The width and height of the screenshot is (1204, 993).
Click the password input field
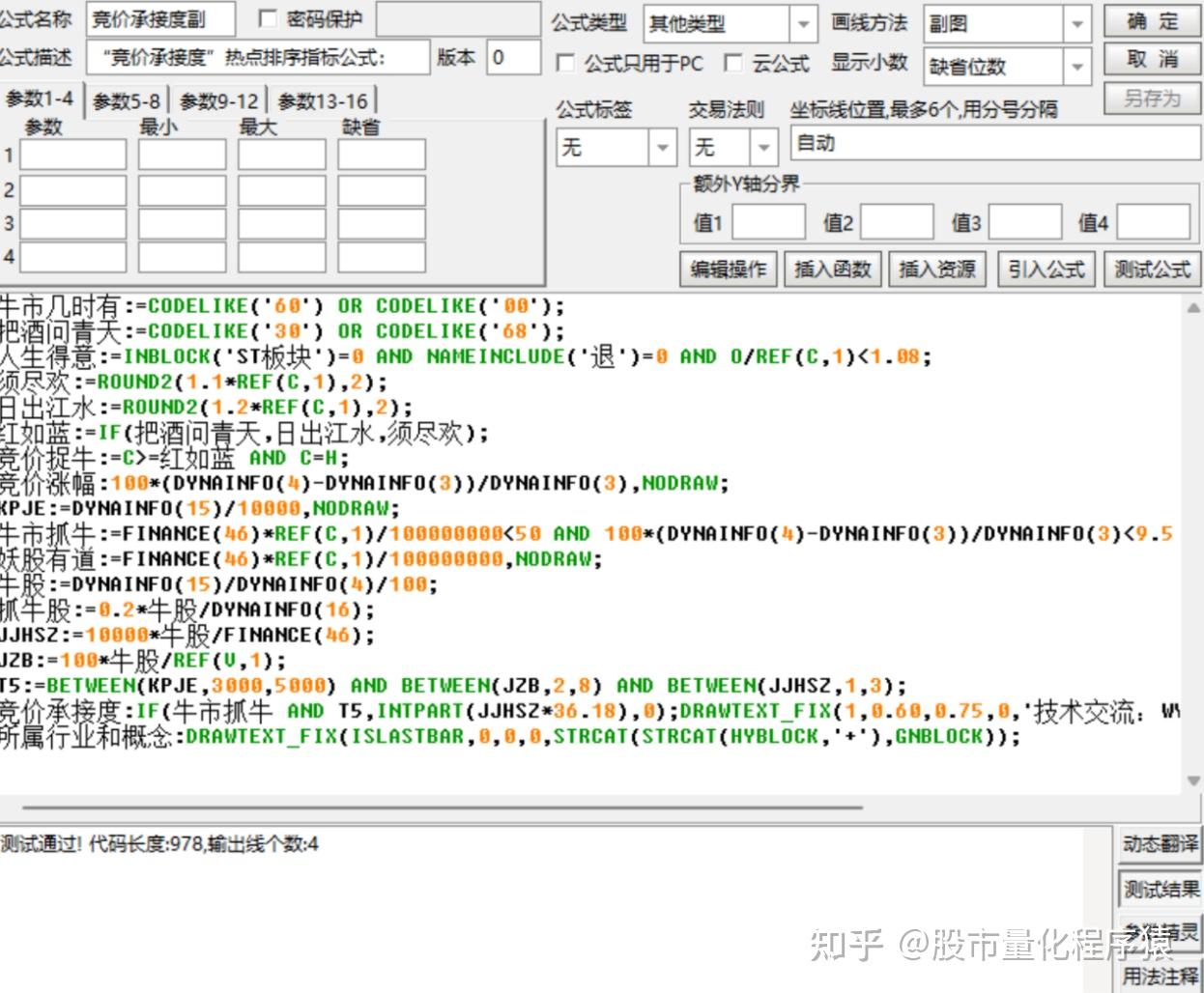click(458, 18)
